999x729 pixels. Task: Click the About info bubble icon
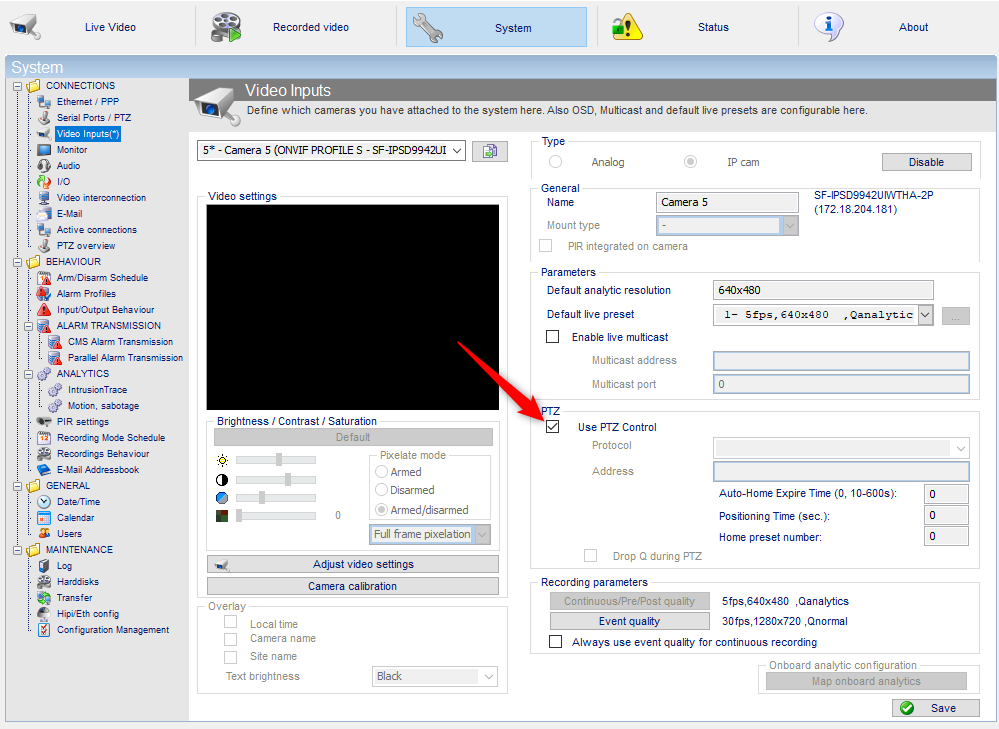pyautogui.click(x=828, y=27)
